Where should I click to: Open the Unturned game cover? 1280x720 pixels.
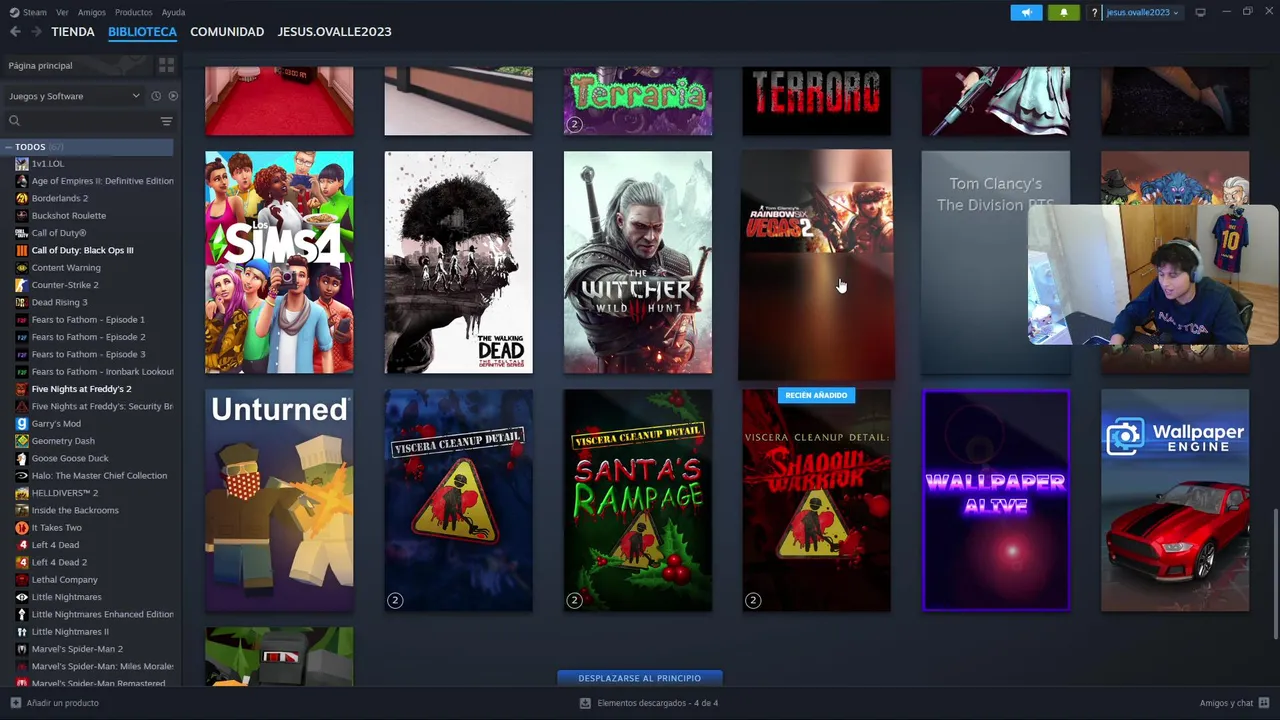tap(279, 500)
